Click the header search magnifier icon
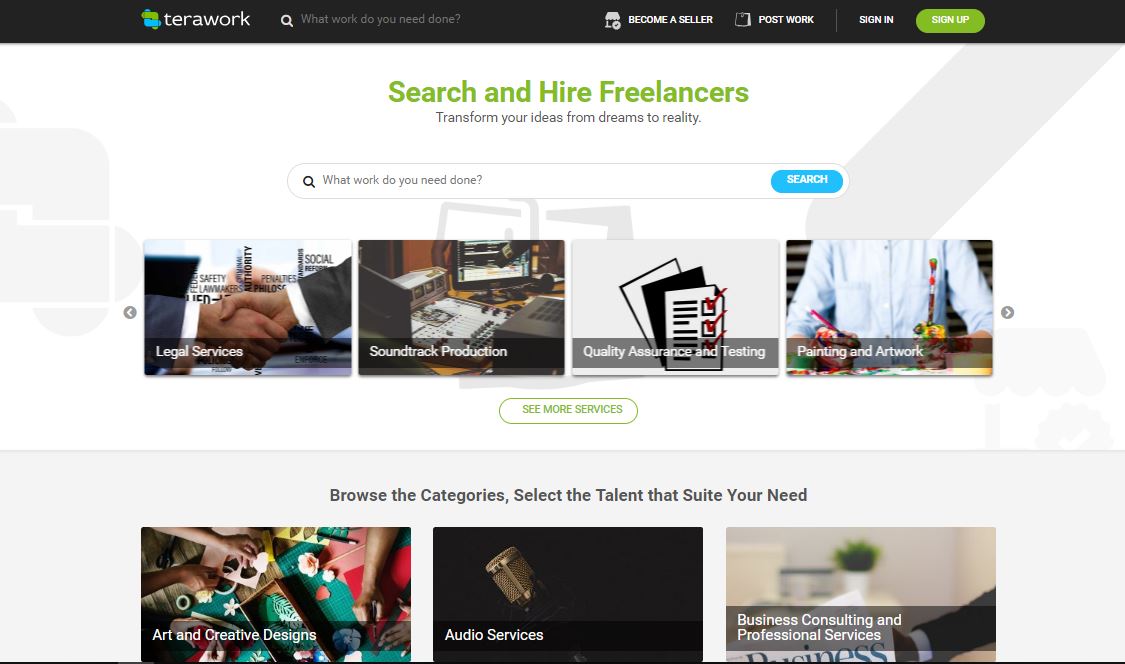 (286, 21)
